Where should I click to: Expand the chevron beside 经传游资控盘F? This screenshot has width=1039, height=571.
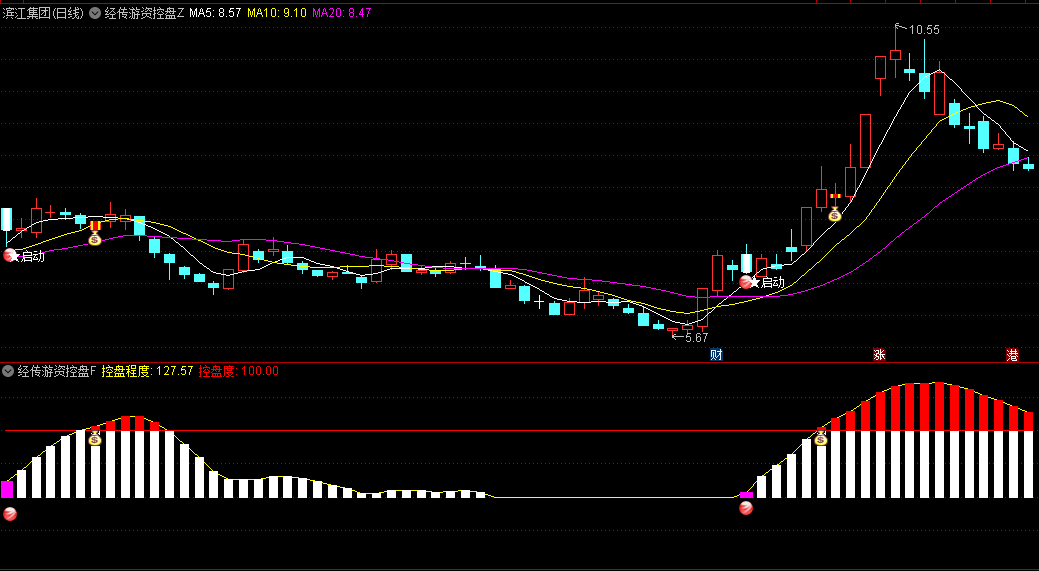[x=8, y=371]
